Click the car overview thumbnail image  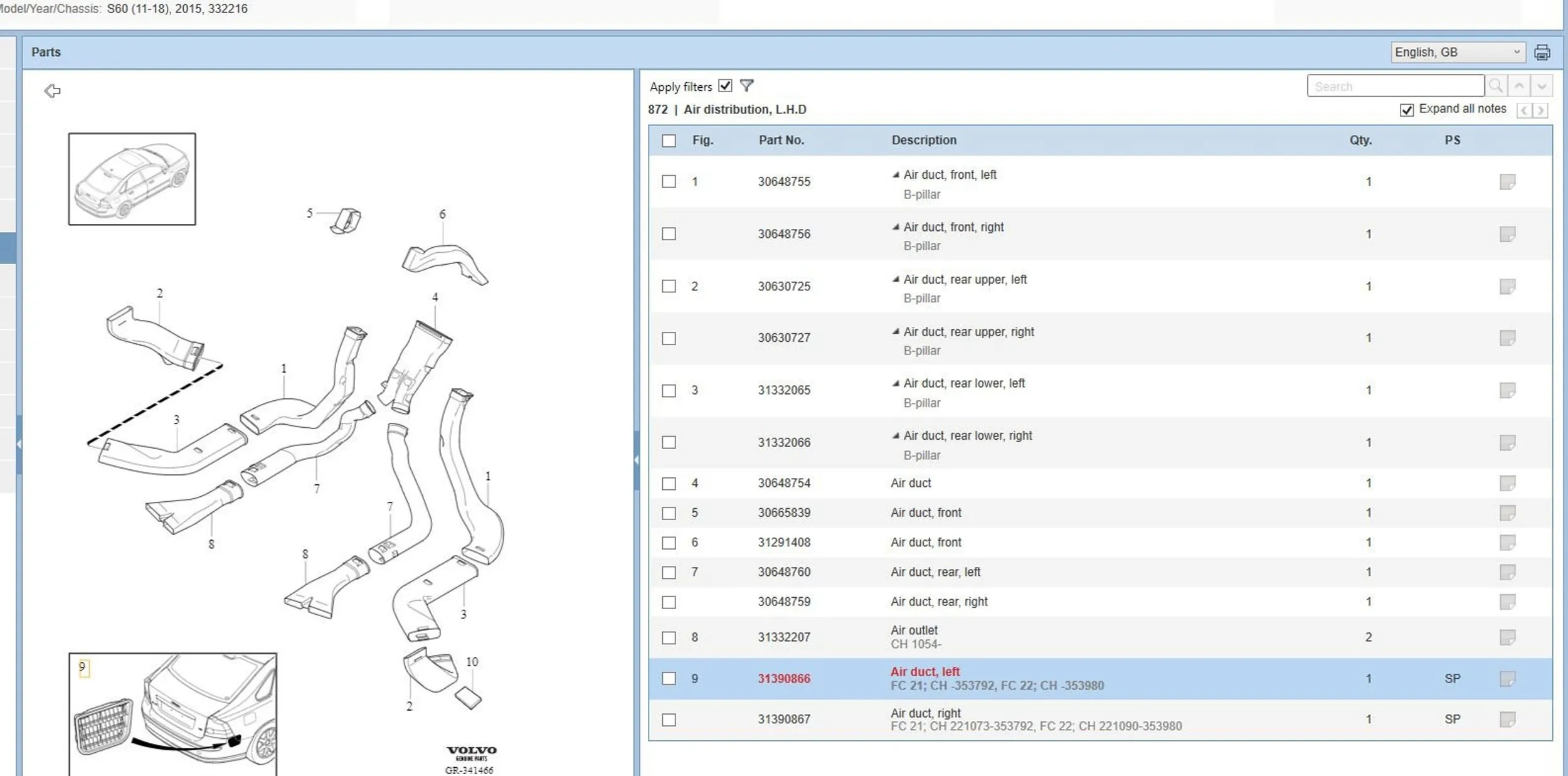[x=132, y=179]
